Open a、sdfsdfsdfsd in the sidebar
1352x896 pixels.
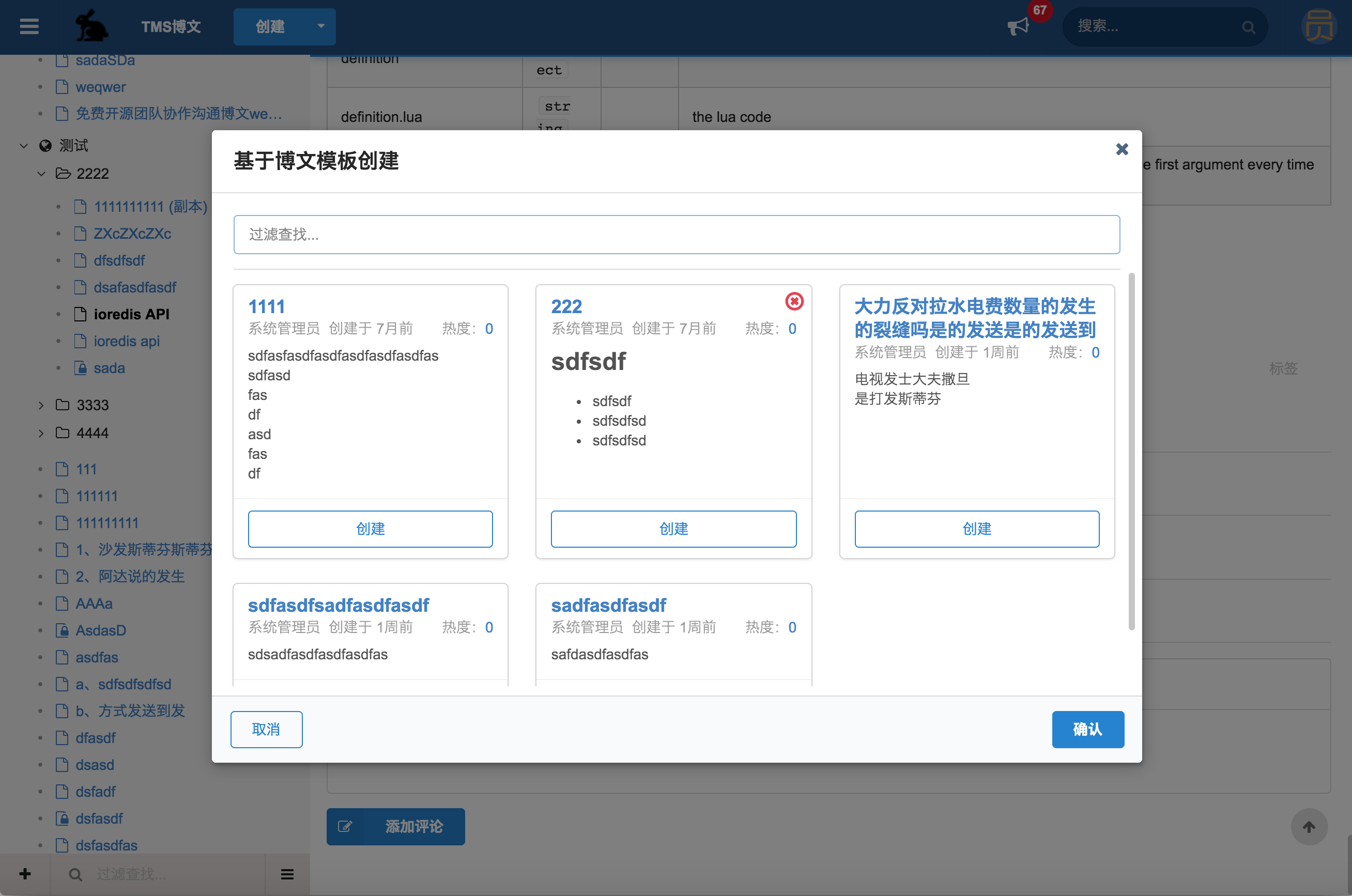(124, 684)
